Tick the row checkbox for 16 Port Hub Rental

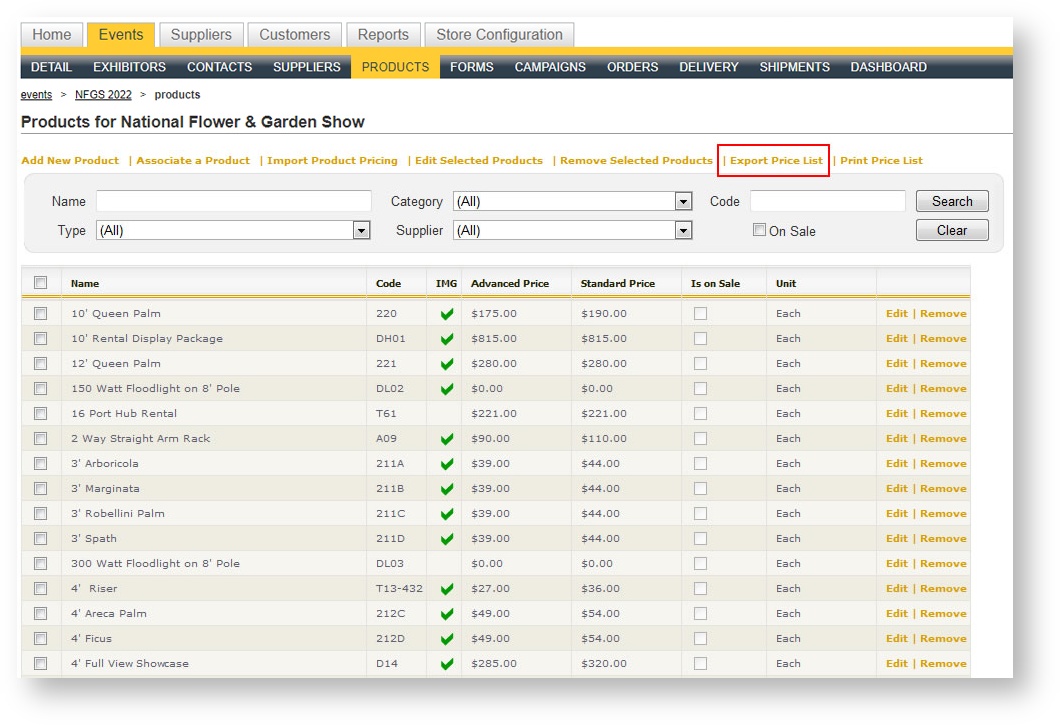[x=39, y=413]
